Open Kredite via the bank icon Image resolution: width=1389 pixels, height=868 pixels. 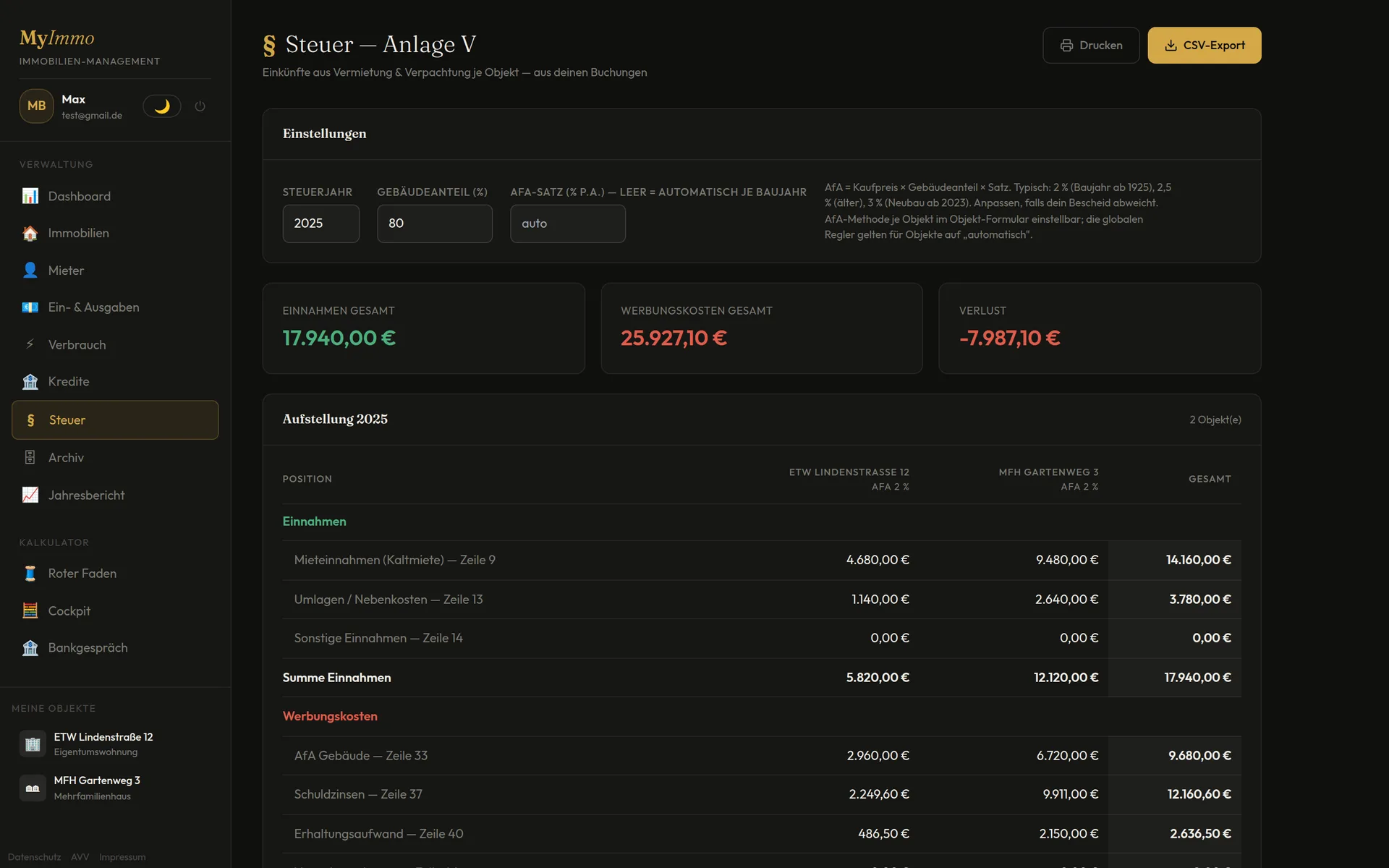pos(30,382)
